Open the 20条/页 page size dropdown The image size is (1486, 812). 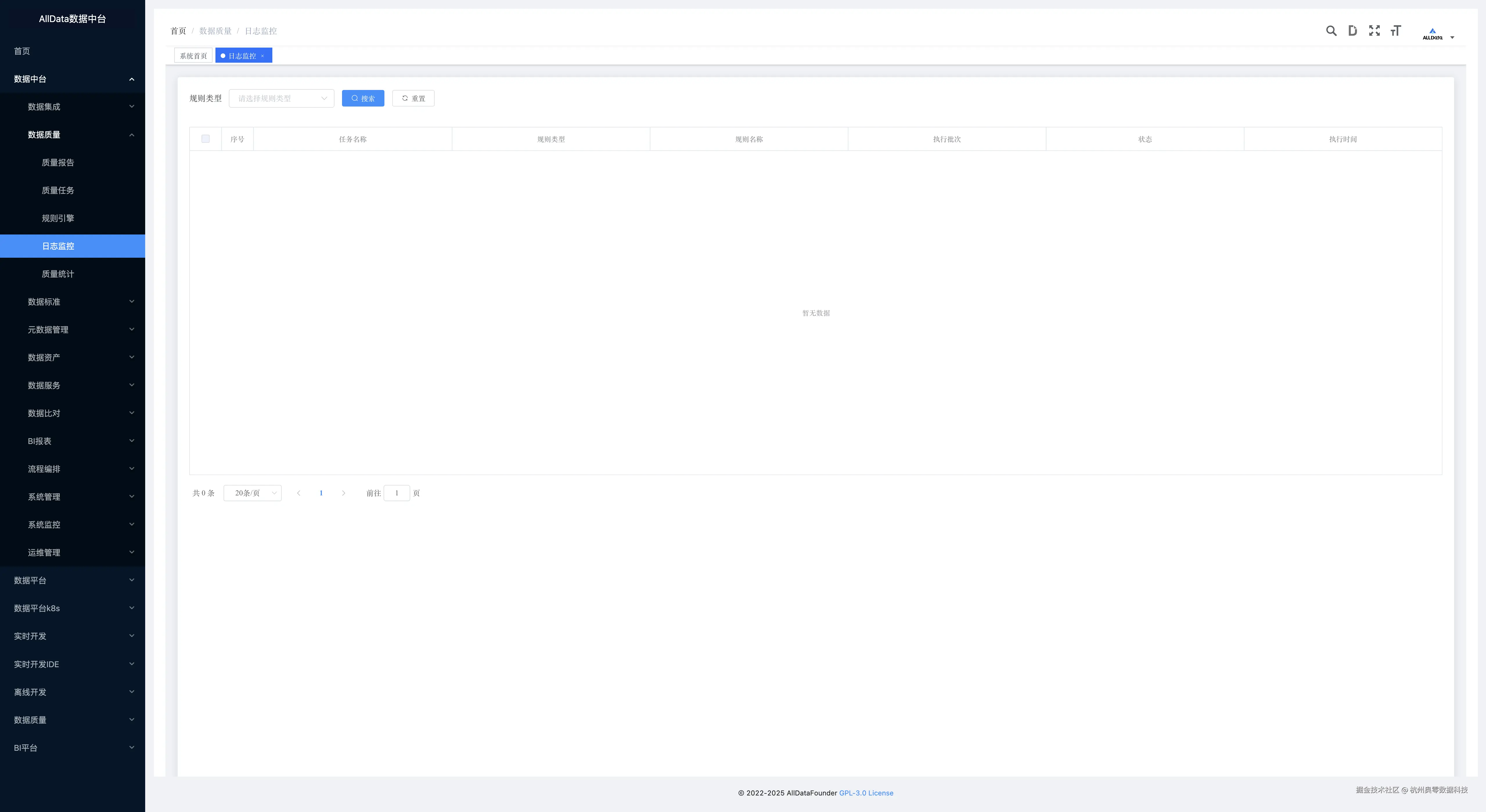pyautogui.click(x=252, y=493)
